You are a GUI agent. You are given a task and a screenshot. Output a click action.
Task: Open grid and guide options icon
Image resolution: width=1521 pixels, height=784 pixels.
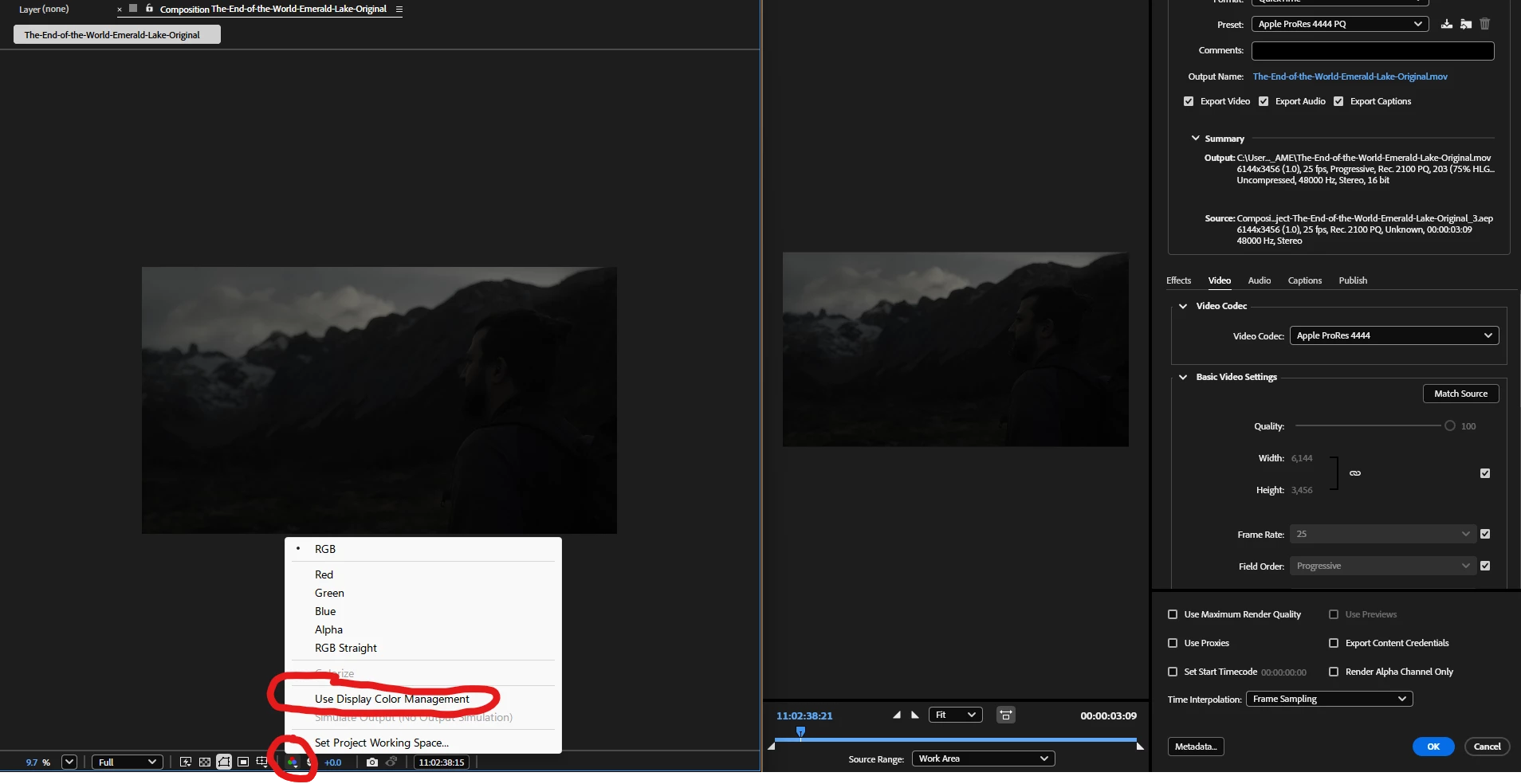pyautogui.click(x=261, y=762)
